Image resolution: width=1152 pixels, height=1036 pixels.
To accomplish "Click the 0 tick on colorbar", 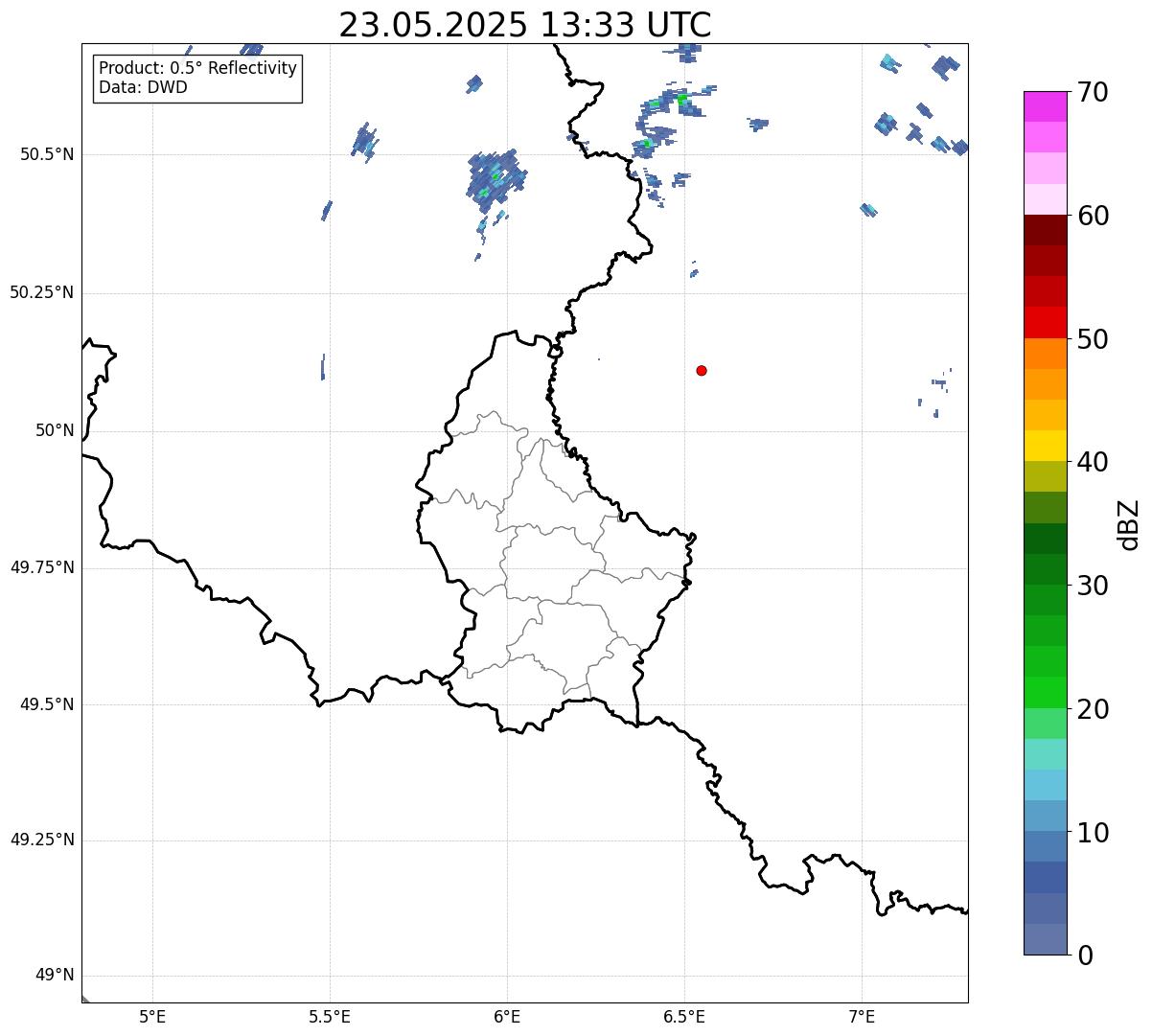I will 1085,955.
